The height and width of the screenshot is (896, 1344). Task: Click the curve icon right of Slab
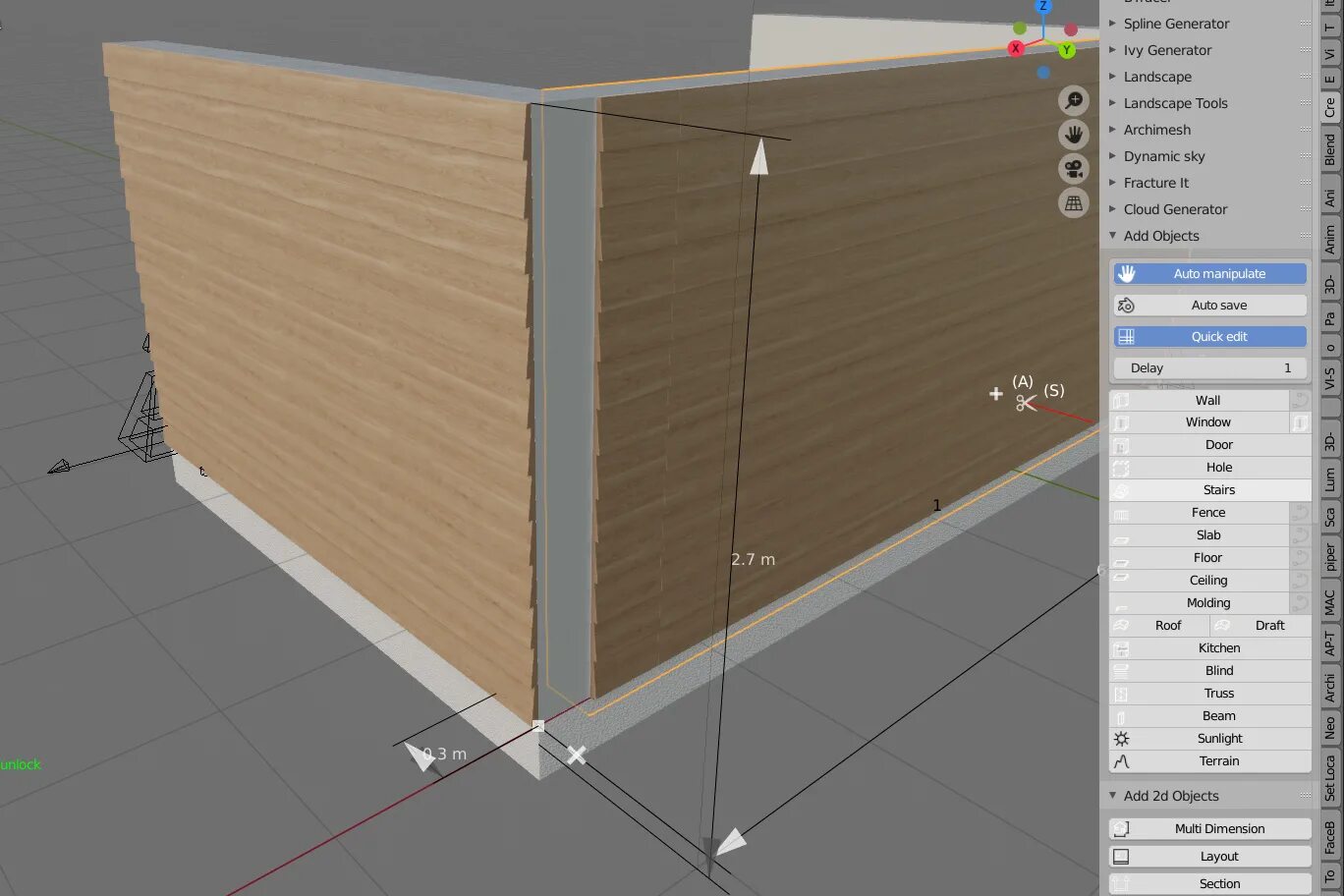point(1300,535)
